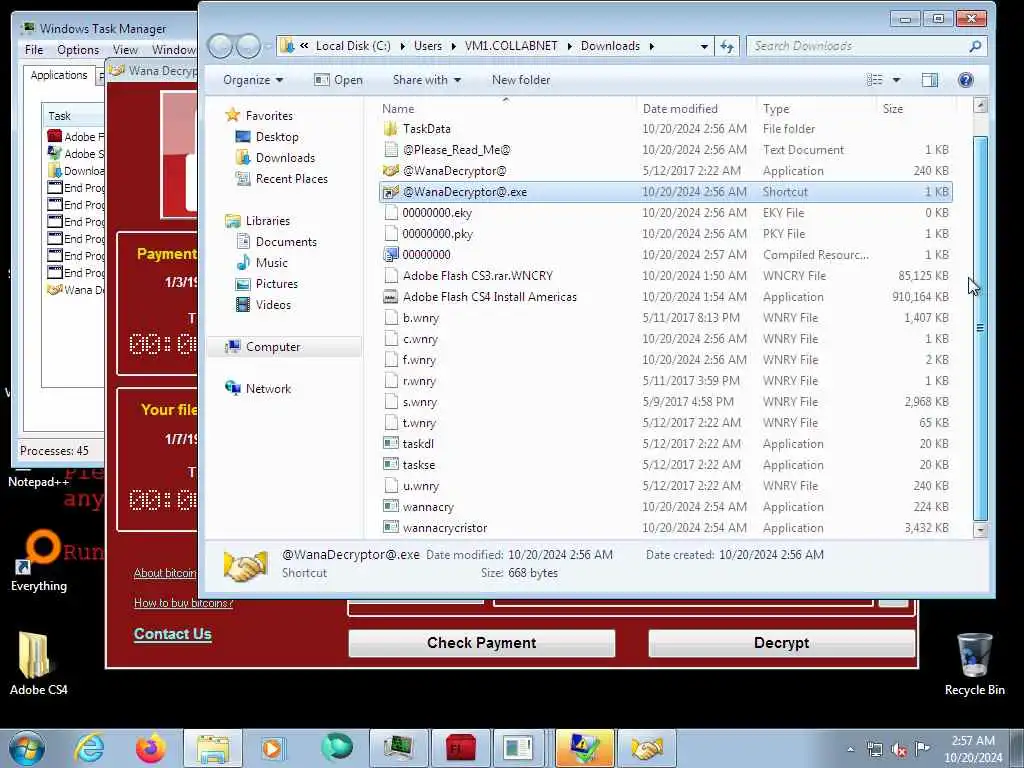This screenshot has width=1024, height=768.
Task: Click the refresh address bar icon
Action: click(x=727, y=46)
